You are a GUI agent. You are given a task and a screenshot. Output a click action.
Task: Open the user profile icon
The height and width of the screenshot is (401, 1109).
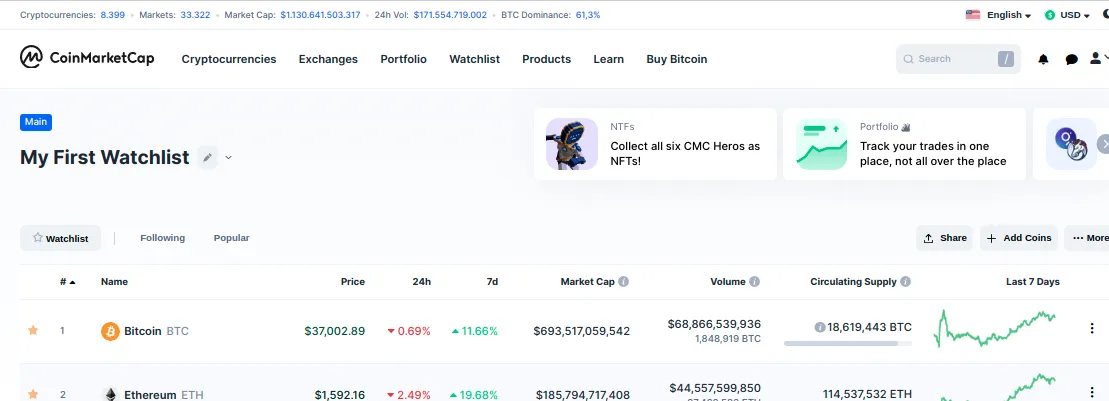[x=1096, y=59]
